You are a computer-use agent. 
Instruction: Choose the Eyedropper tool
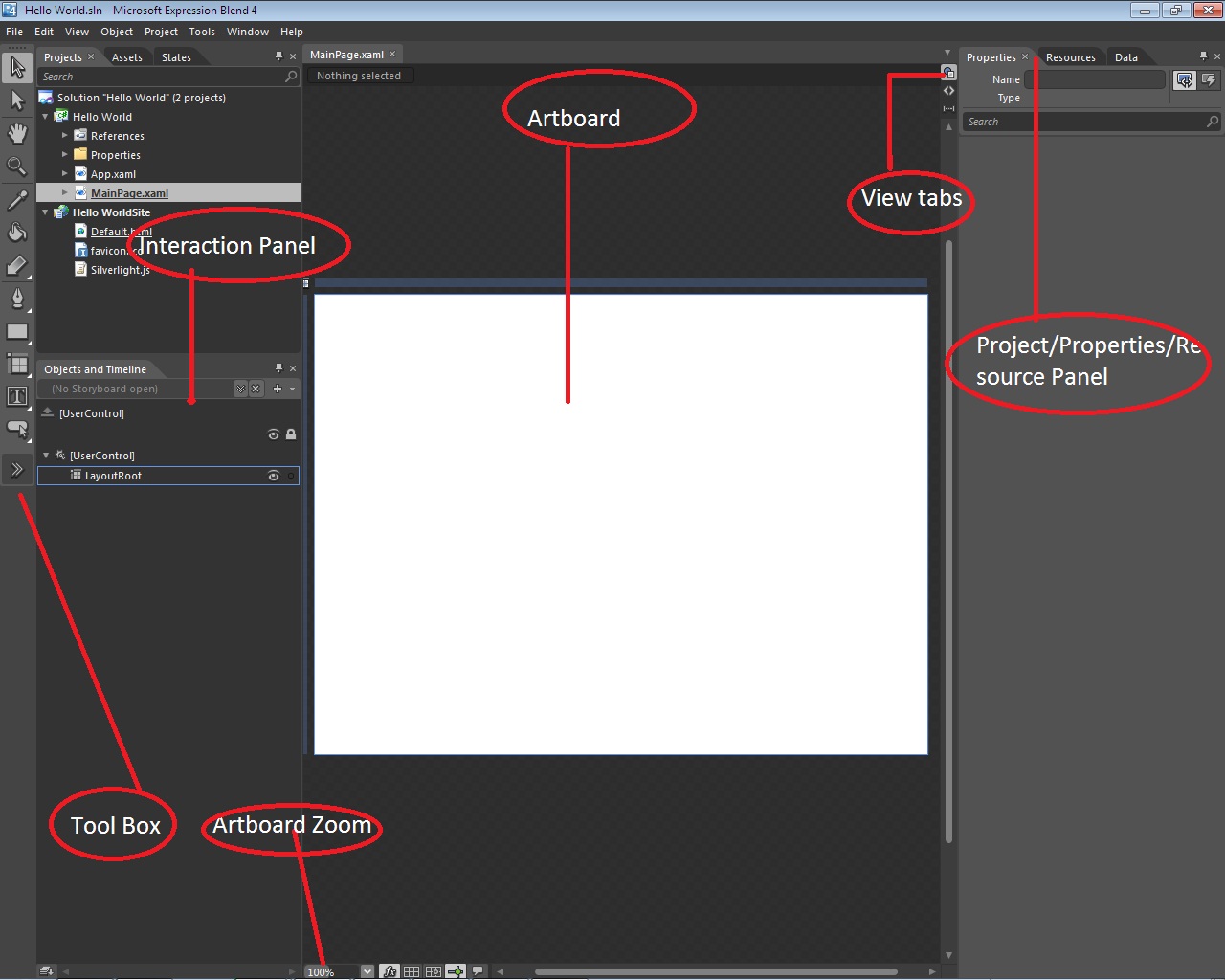[17, 199]
